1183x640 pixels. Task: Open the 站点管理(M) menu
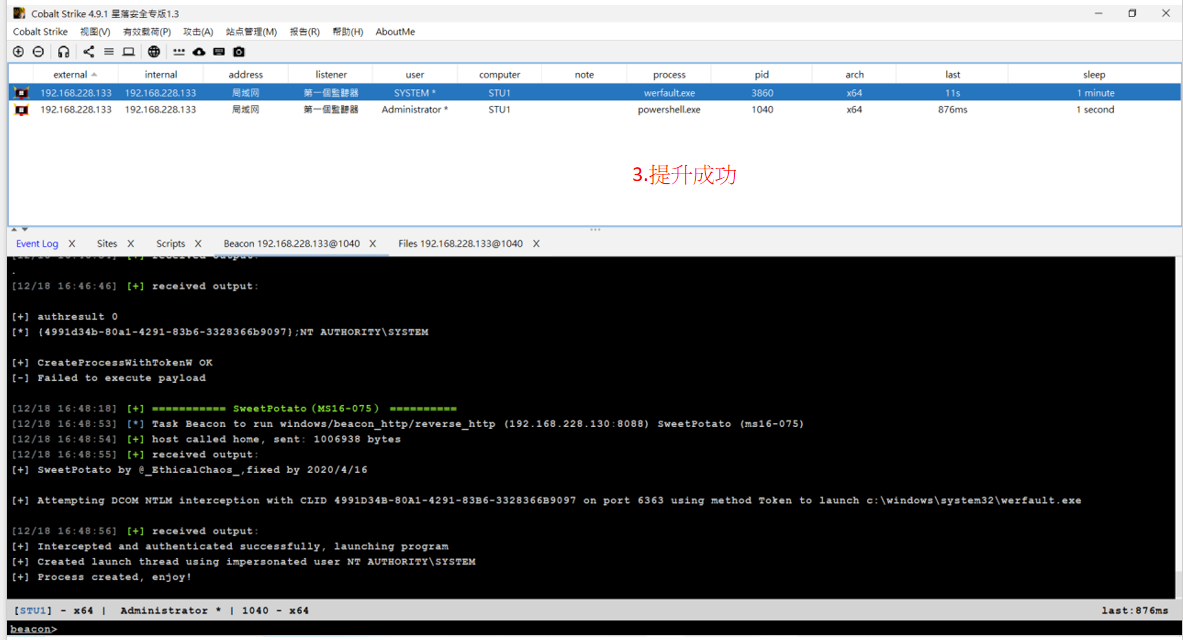pyautogui.click(x=251, y=32)
